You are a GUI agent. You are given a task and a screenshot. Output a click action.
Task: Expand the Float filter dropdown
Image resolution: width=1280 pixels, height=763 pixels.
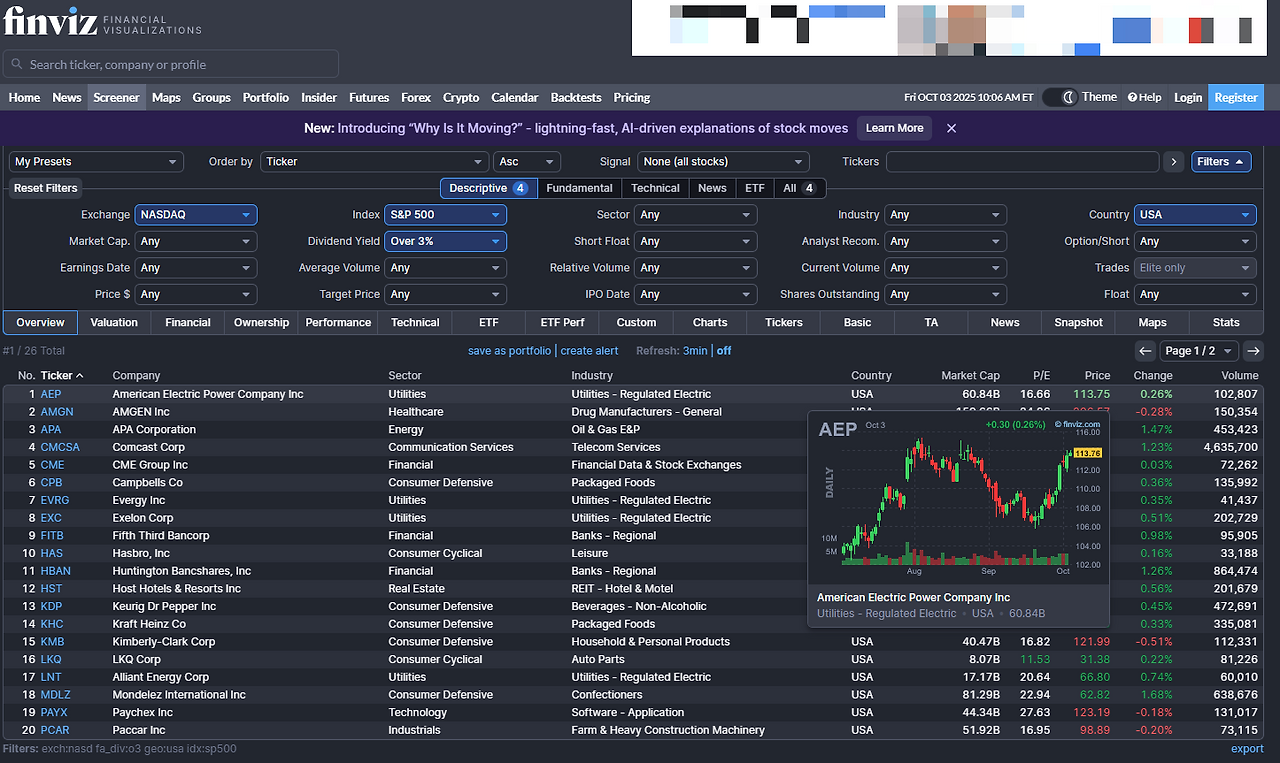[x=1195, y=294]
